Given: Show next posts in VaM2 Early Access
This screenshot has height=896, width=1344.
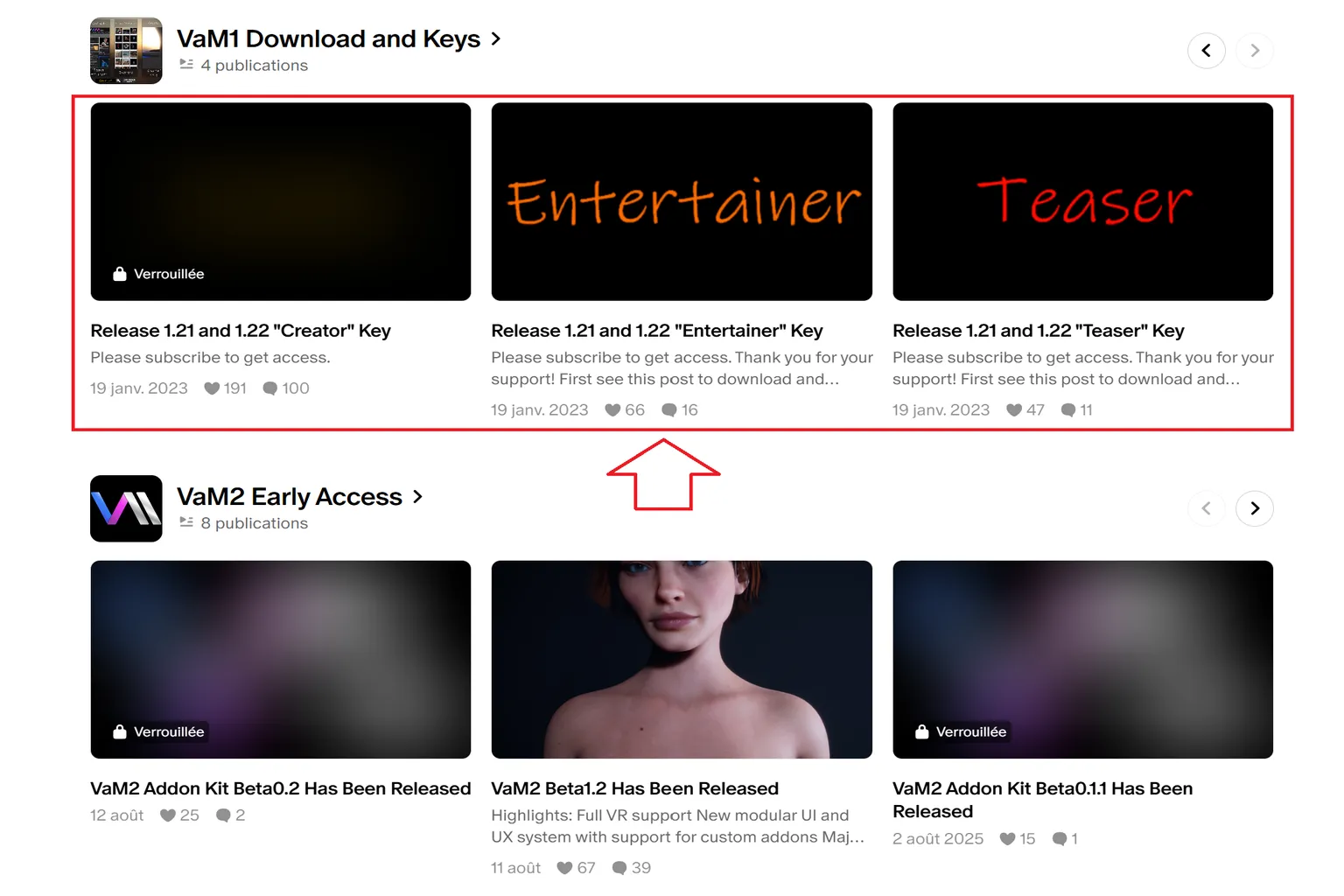Looking at the screenshot, I should tap(1255, 508).
